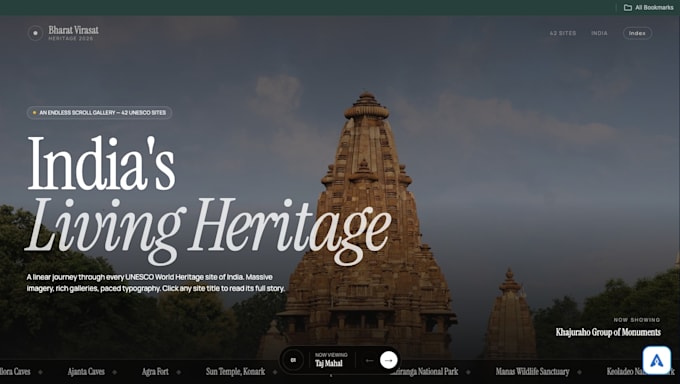Open Manas Wildlife Sanctuary in the ticker

[533, 371]
